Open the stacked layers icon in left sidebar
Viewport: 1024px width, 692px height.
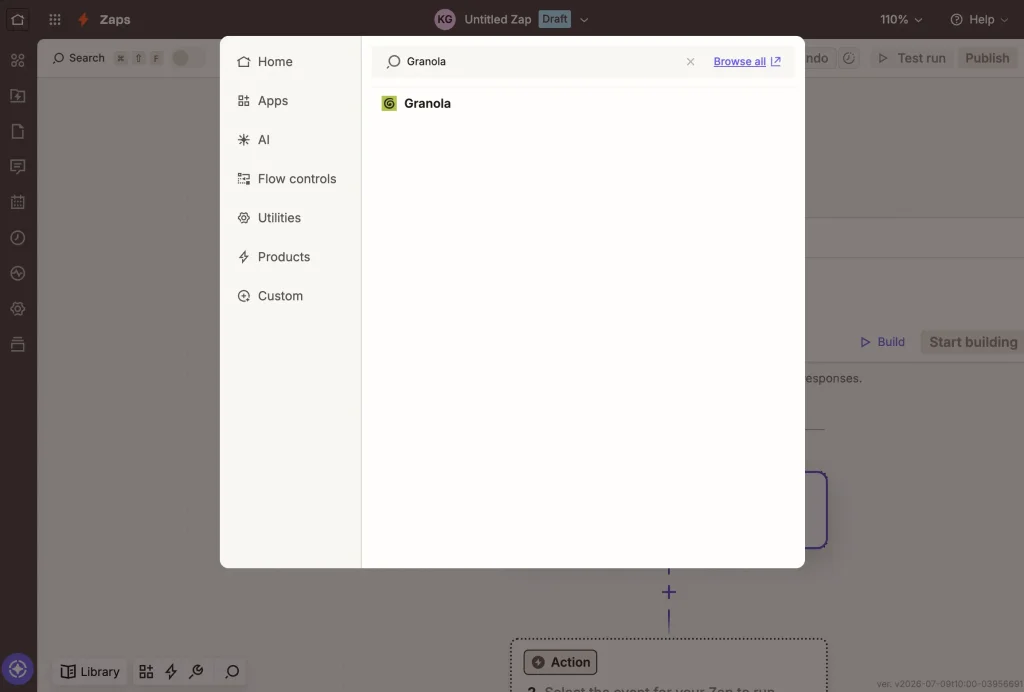click(18, 344)
